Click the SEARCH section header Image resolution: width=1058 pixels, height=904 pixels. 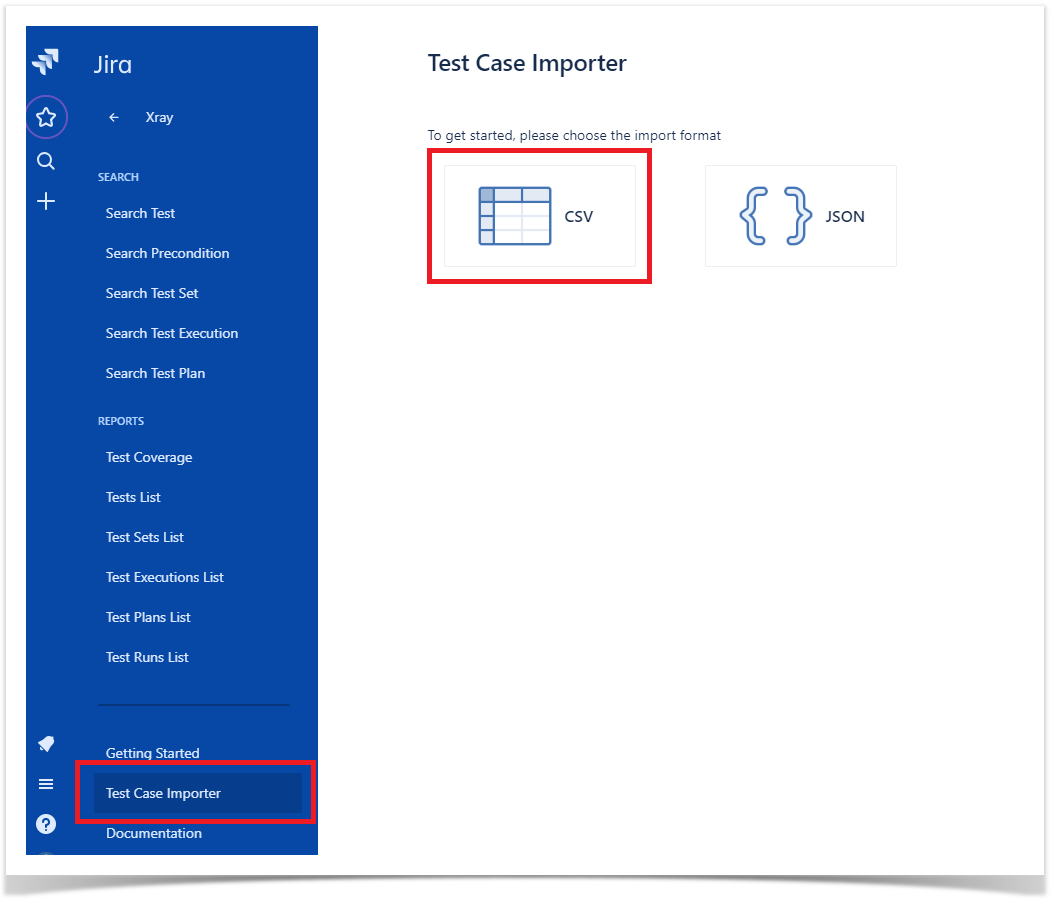(x=118, y=177)
